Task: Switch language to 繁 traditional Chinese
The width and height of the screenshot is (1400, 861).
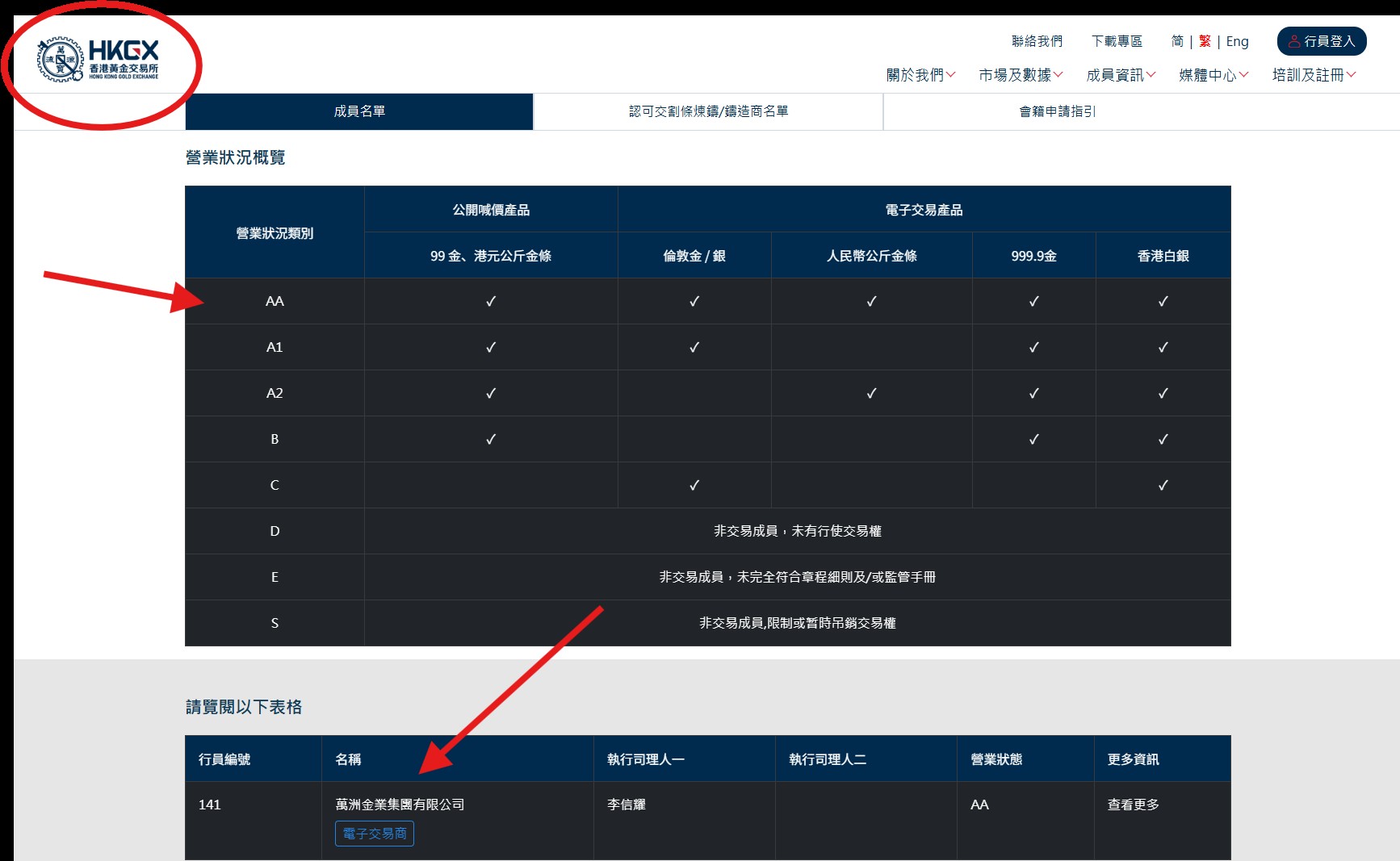Action: coord(1205,41)
